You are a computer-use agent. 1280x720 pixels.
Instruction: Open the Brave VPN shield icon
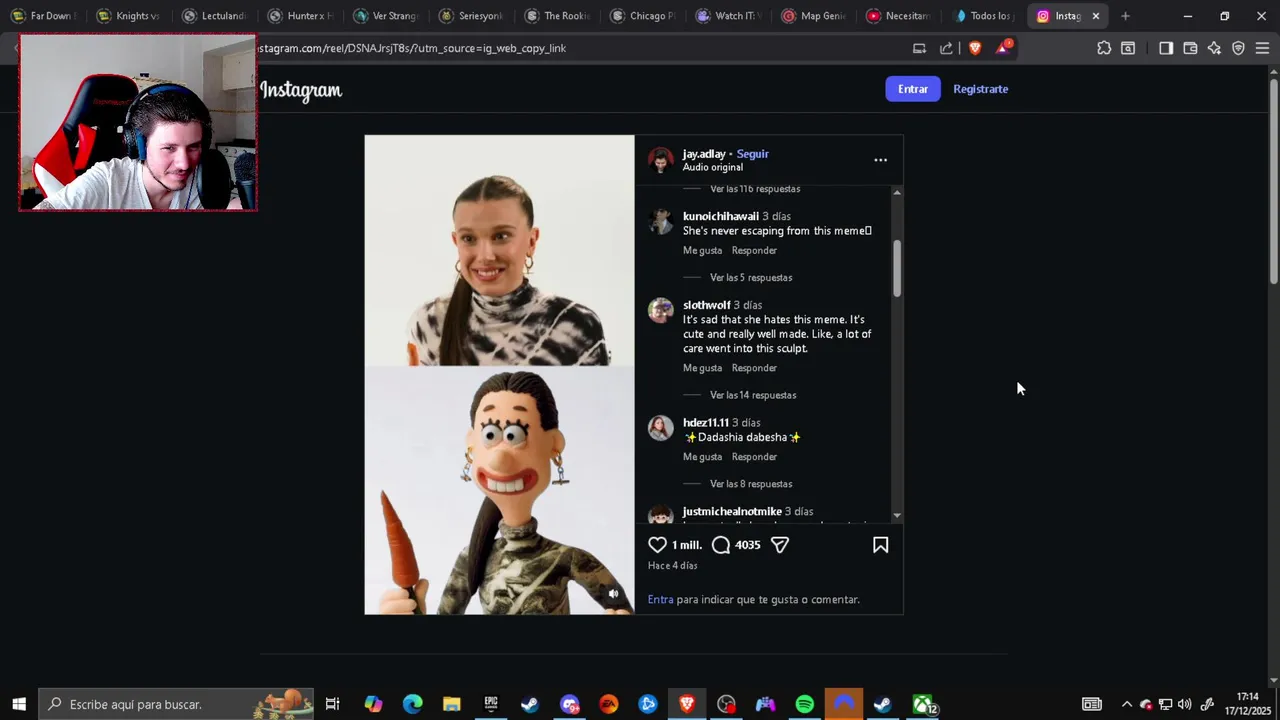[1238, 48]
